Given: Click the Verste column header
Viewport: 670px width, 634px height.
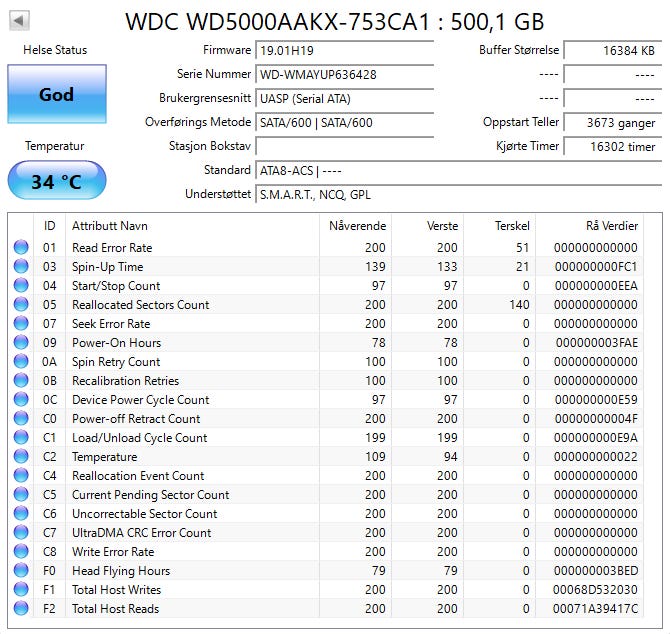Looking at the screenshot, I should click(428, 226).
